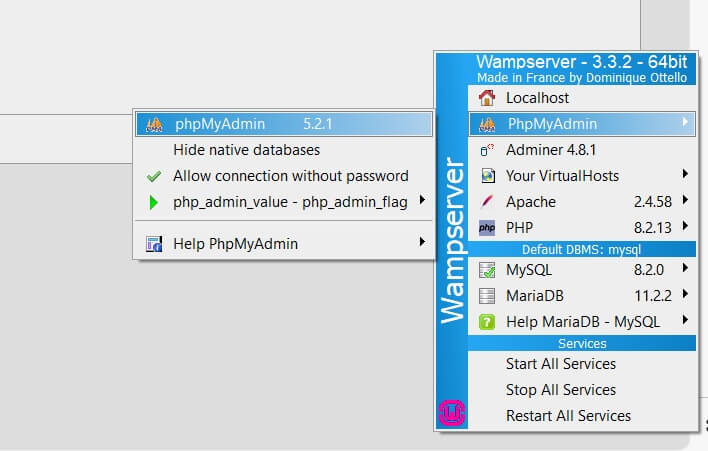
Task: Click Apache version number 2.4.58
Action: pyautogui.click(x=653, y=202)
